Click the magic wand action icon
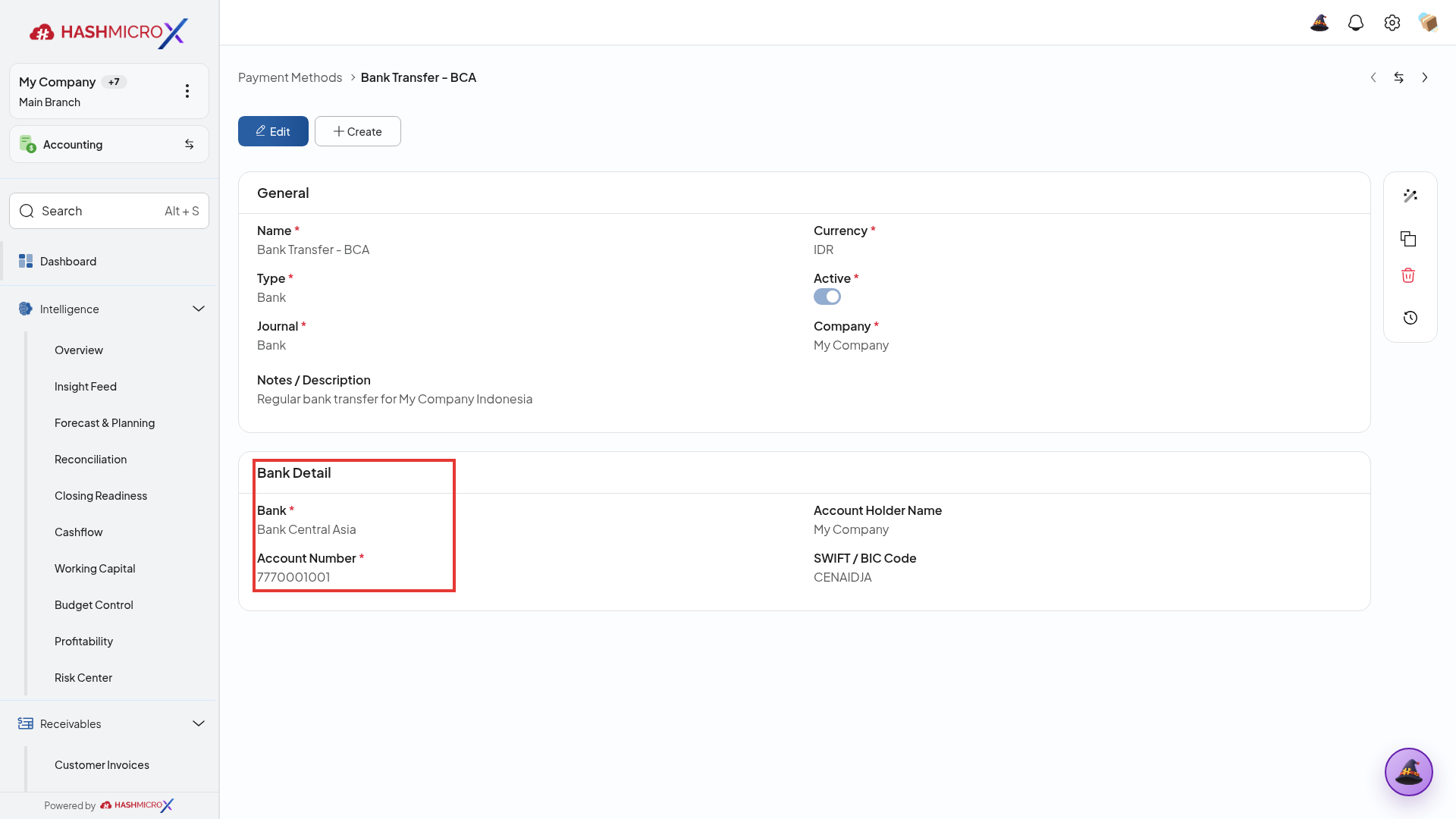Screen dimensions: 1456x819 point(1410,196)
